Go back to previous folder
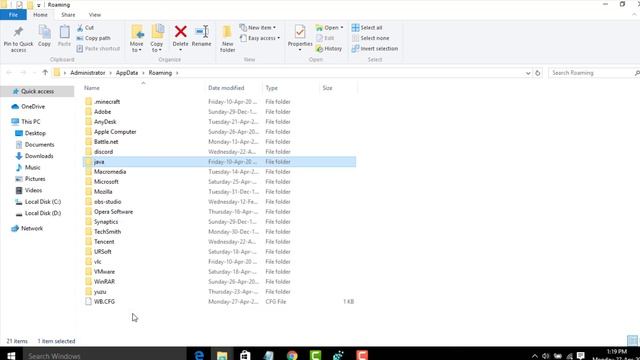The image size is (640, 360). point(9,73)
